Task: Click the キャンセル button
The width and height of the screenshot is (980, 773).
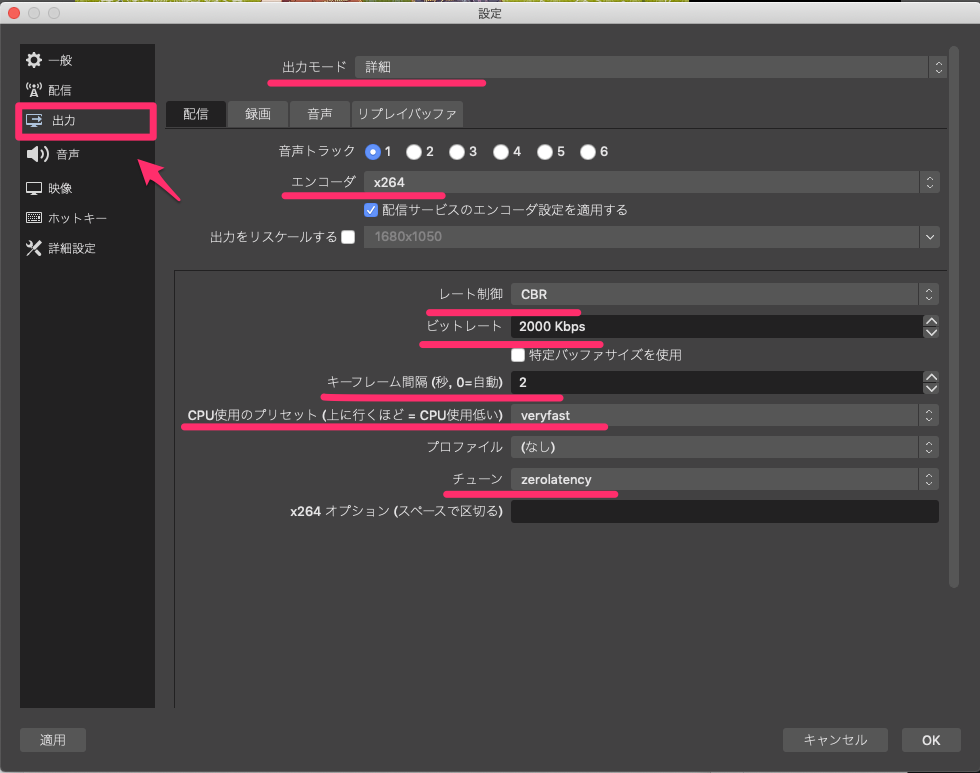Action: click(835, 740)
